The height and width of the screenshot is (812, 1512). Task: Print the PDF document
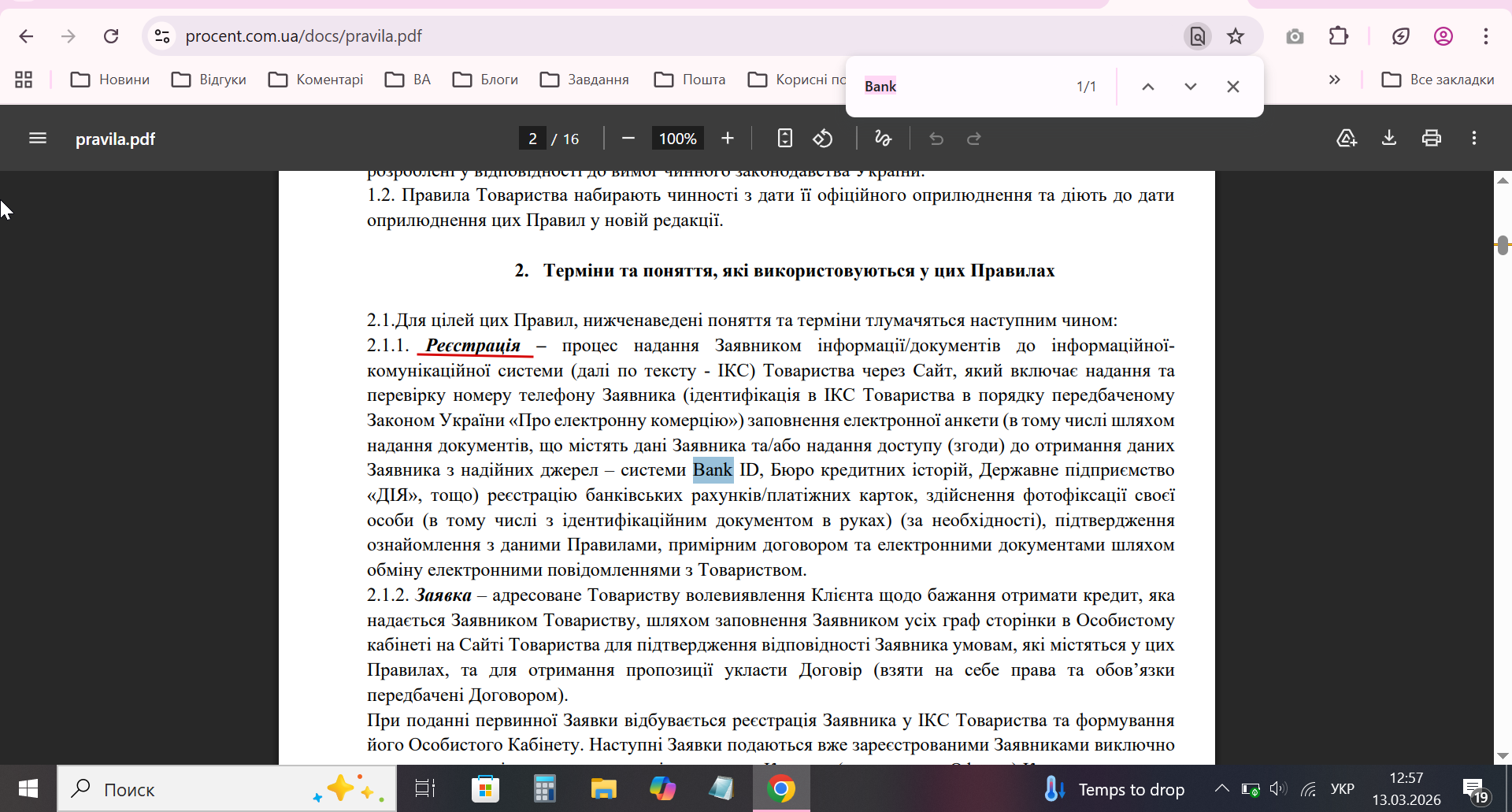(x=1432, y=139)
